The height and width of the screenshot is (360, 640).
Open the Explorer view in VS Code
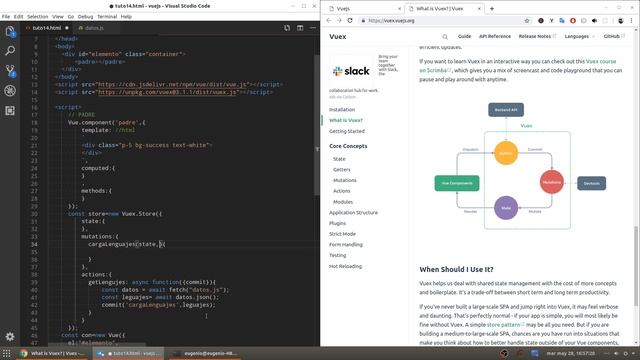pyautogui.click(x=10, y=32)
